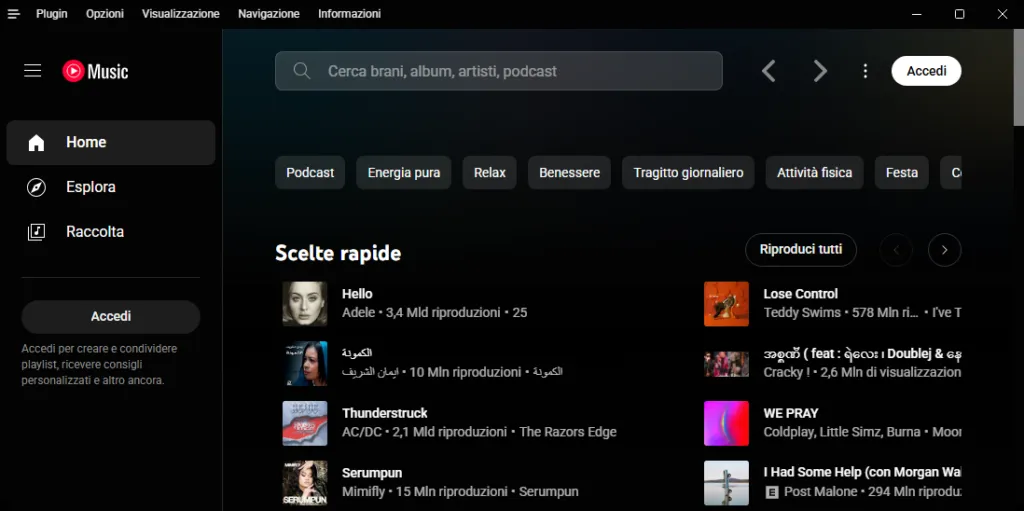Maximize the application window

(x=959, y=14)
